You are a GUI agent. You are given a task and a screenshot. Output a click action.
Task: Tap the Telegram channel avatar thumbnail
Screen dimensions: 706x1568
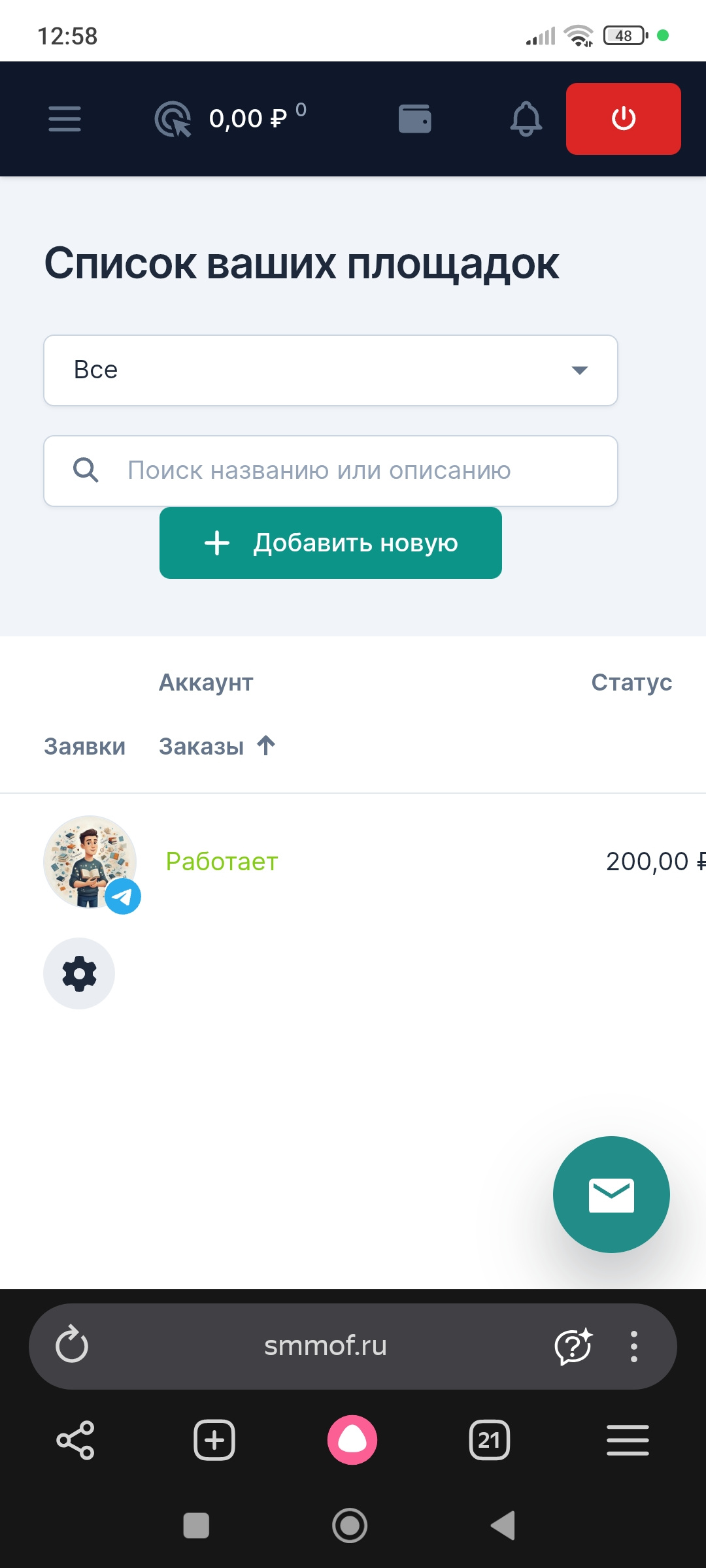click(x=91, y=862)
